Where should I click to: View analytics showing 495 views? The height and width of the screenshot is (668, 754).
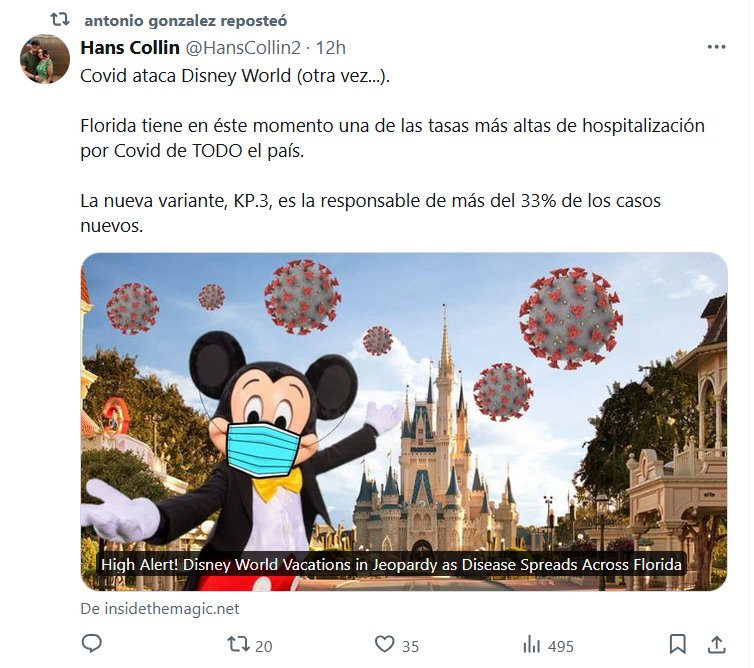point(531,644)
